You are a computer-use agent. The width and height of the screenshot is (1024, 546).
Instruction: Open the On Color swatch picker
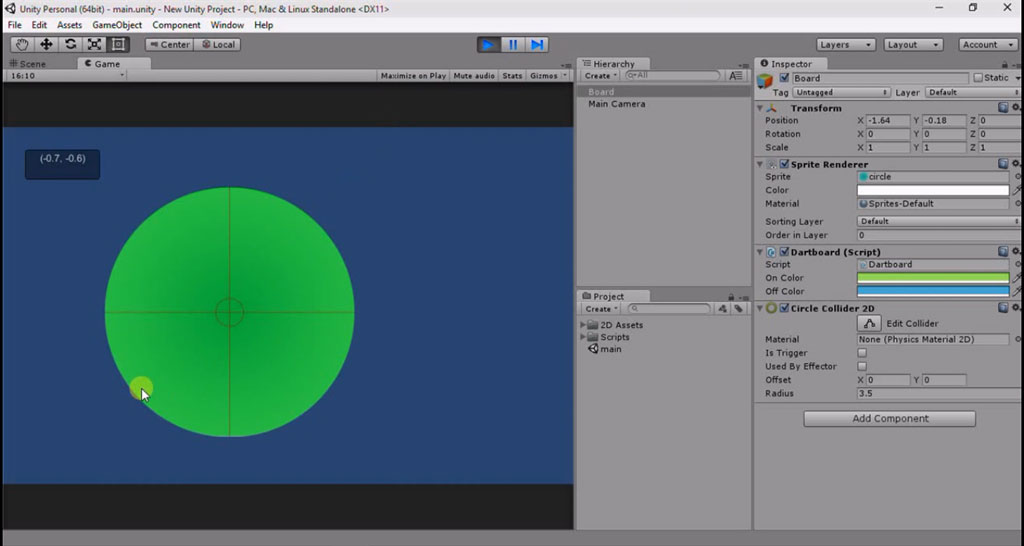pyautogui.click(x=932, y=278)
